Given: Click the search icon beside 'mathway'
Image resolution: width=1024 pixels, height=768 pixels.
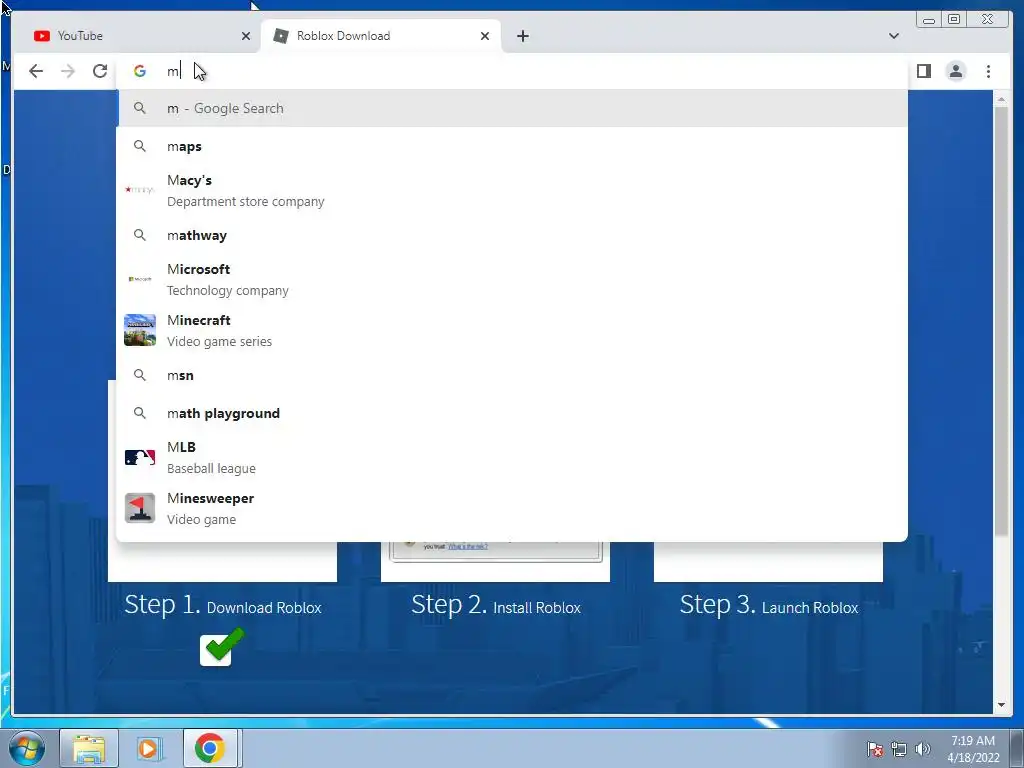Looking at the screenshot, I should [140, 235].
